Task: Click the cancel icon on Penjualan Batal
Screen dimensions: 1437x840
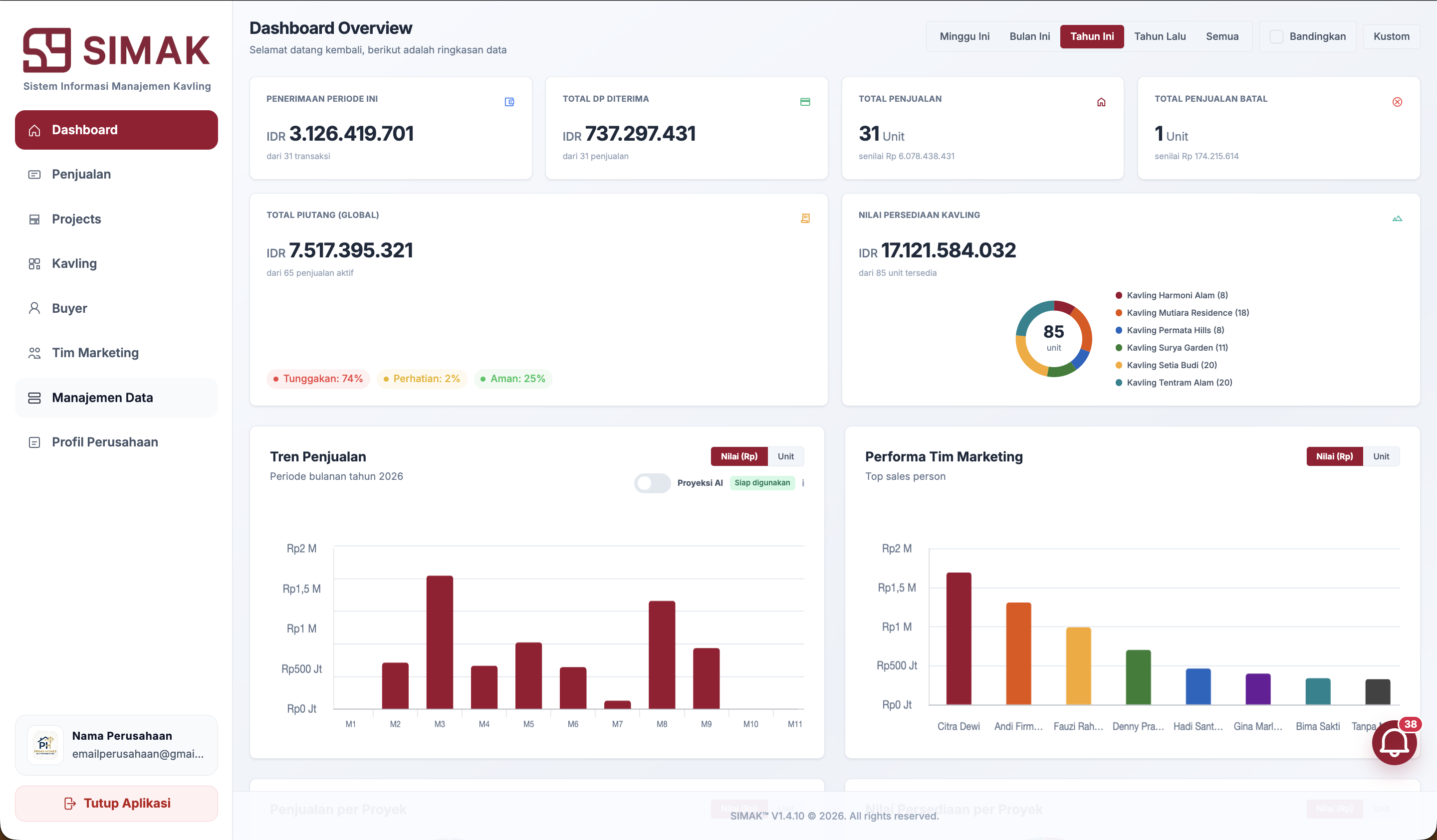Action: click(x=1397, y=102)
